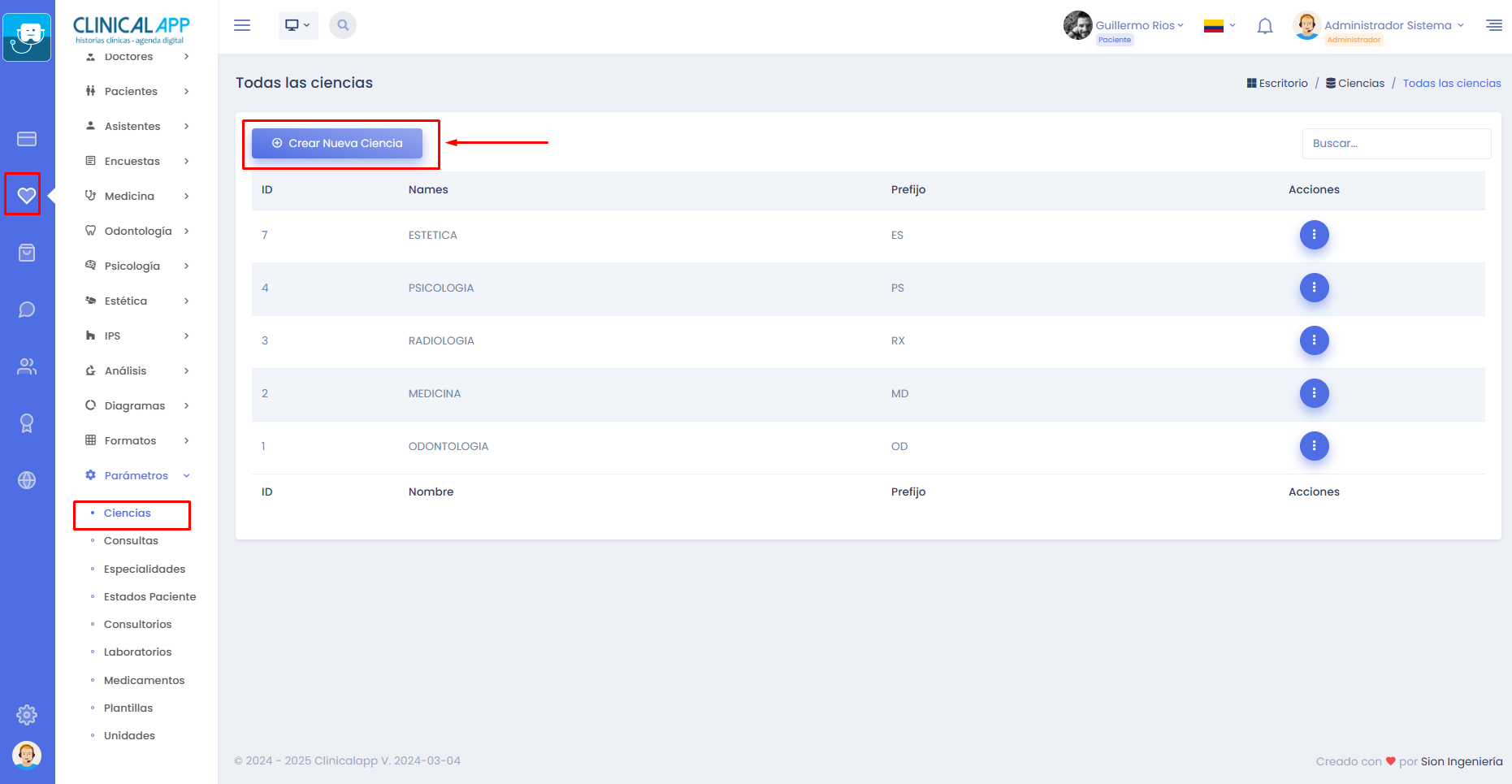
Task: Open Consultas under Parámetros
Action: click(x=131, y=541)
